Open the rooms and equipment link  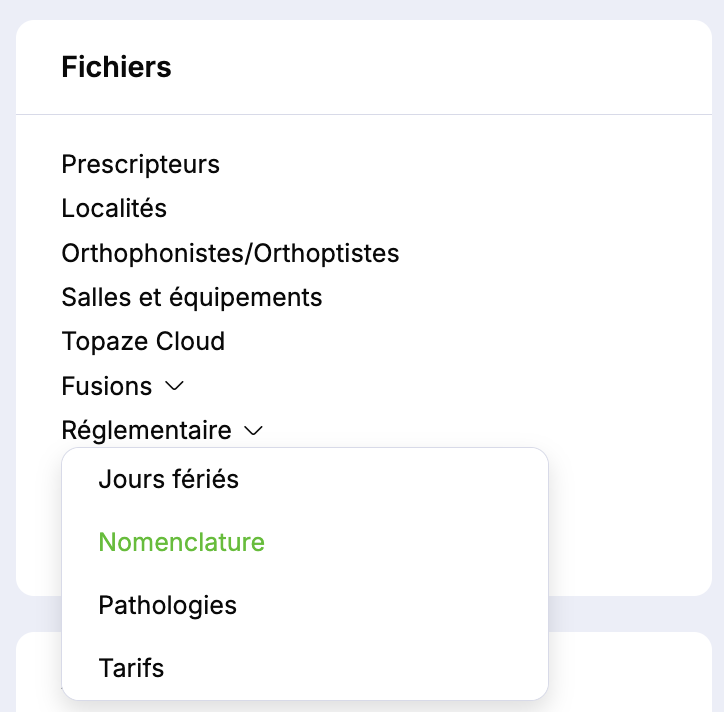point(191,297)
